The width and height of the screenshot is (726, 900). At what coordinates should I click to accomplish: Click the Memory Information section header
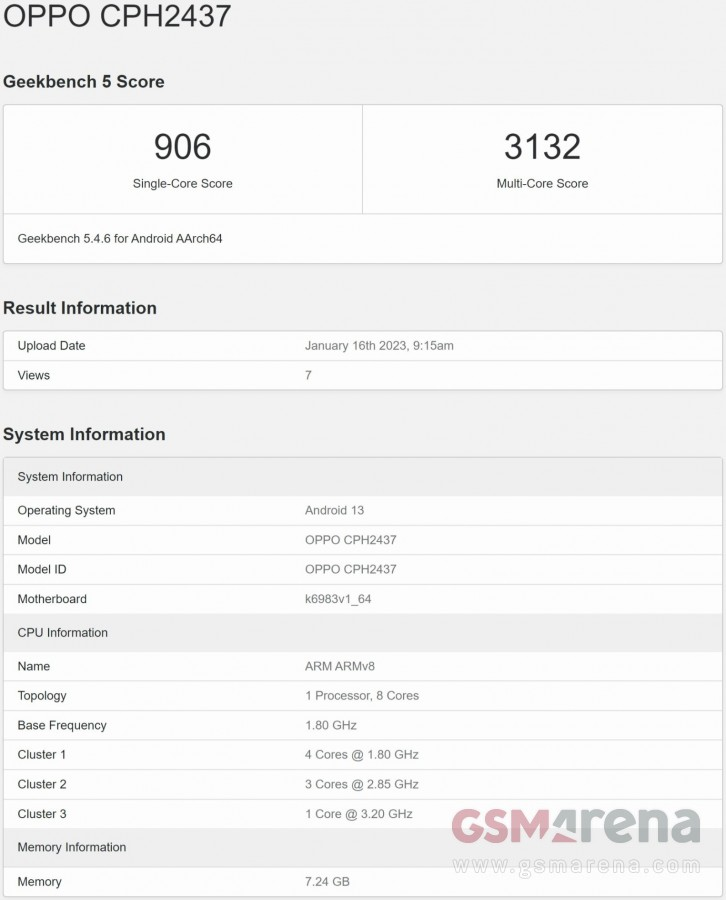[x=363, y=847]
